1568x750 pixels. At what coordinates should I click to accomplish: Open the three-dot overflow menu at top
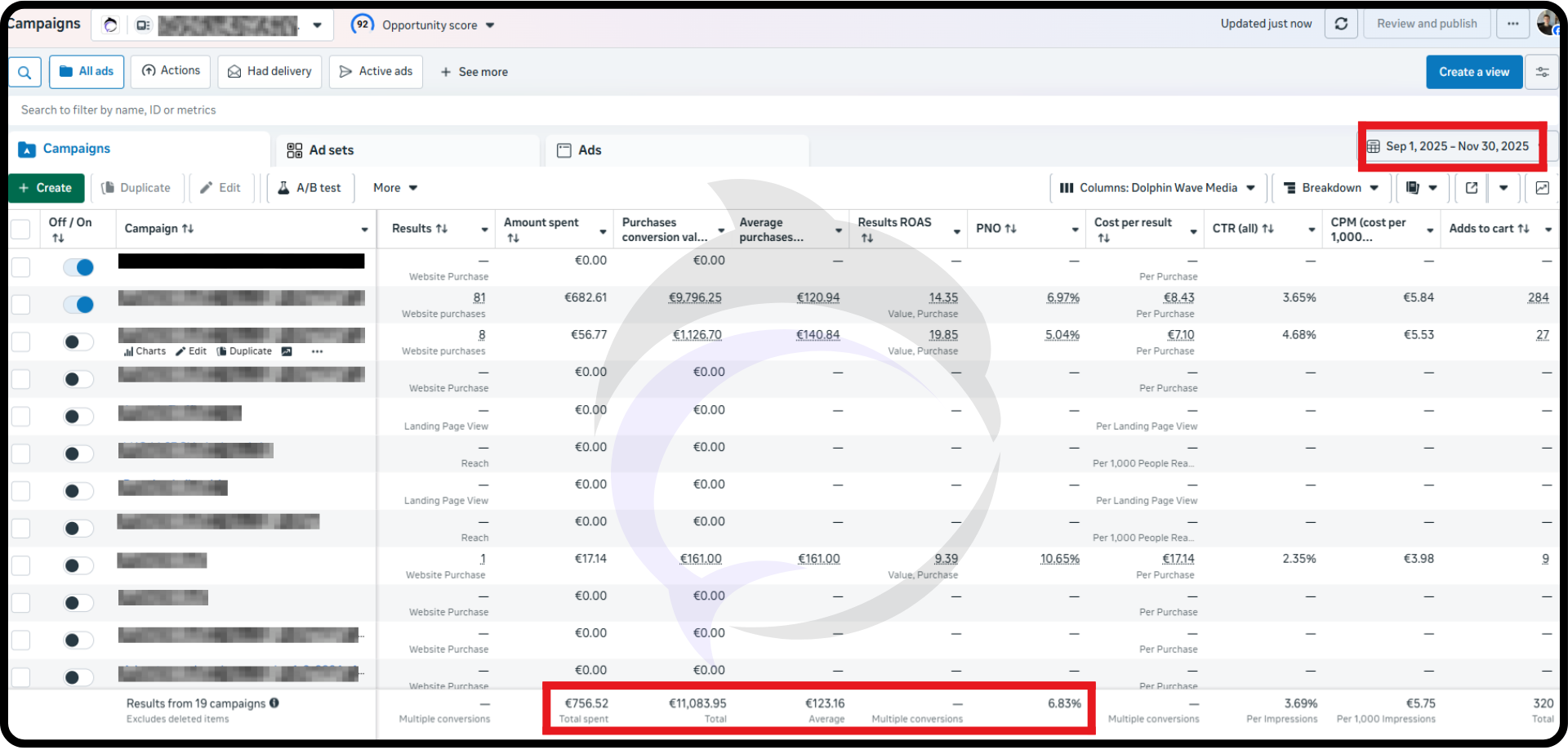click(x=1512, y=24)
